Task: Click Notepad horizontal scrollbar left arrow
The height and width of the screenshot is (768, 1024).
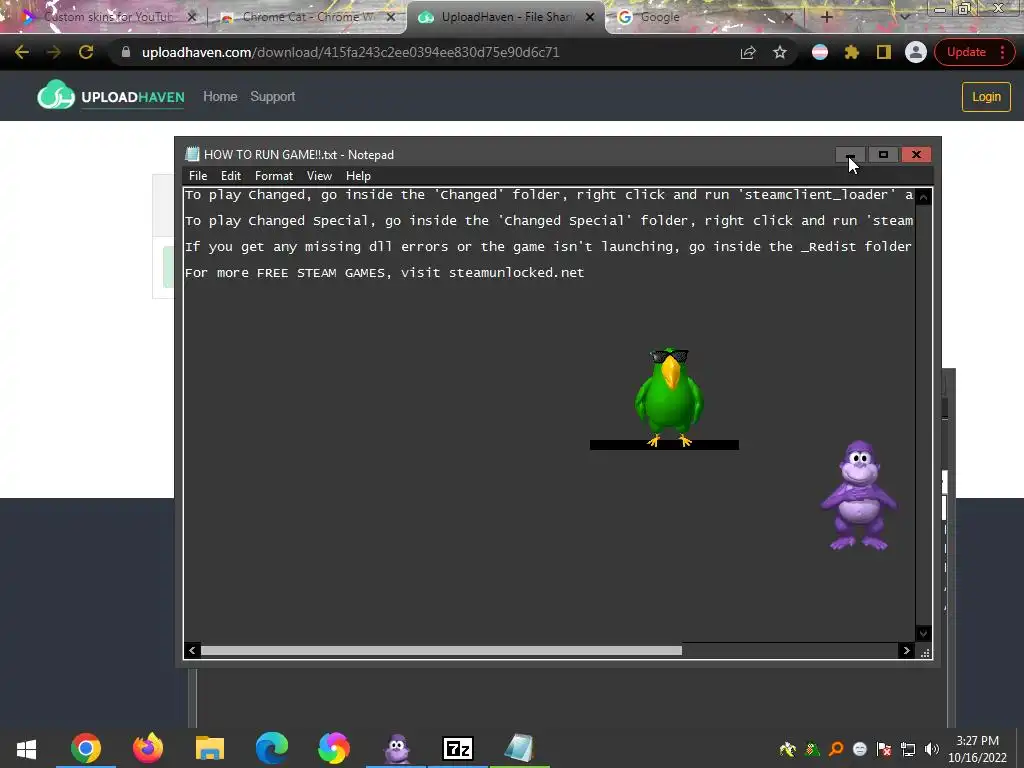Action: (x=192, y=650)
